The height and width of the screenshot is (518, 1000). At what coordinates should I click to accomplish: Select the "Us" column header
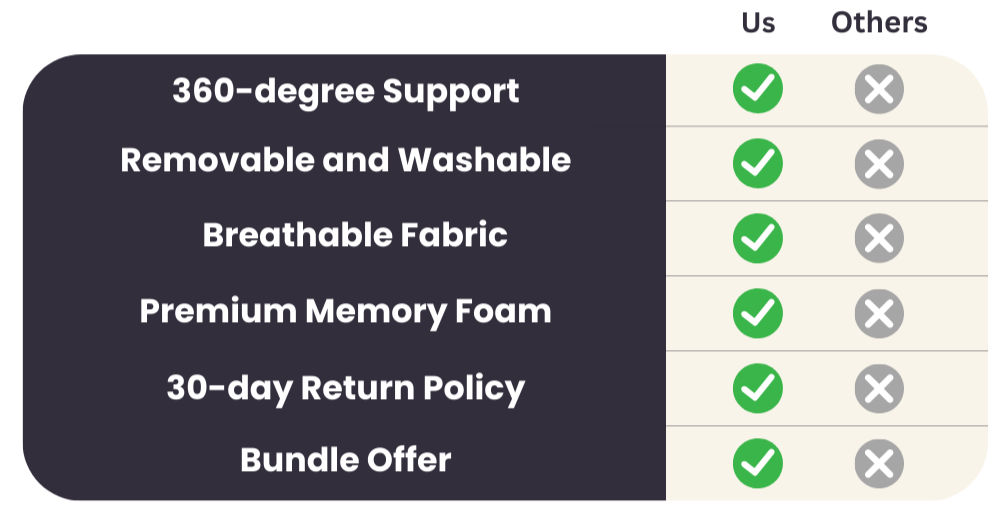(758, 22)
